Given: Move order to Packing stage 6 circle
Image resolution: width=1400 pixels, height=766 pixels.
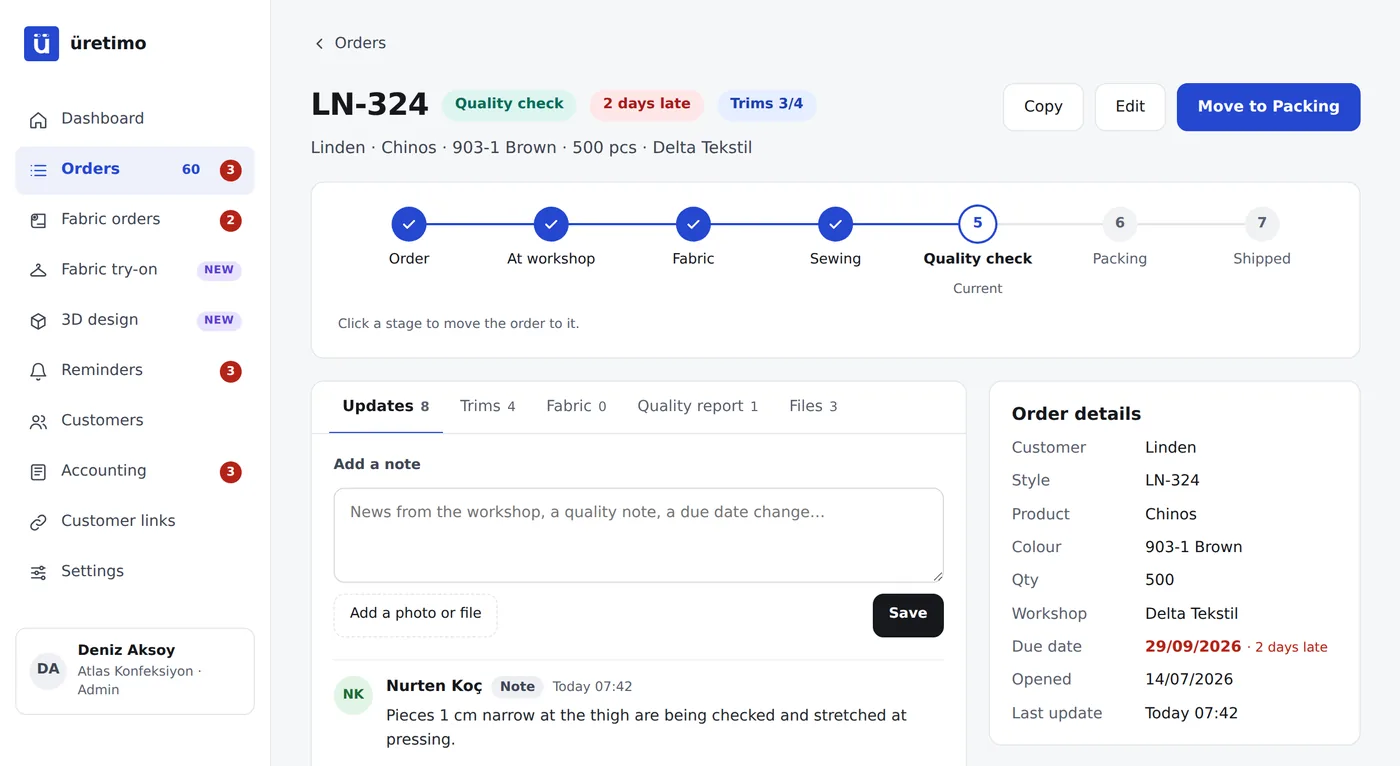Looking at the screenshot, I should [1120, 224].
